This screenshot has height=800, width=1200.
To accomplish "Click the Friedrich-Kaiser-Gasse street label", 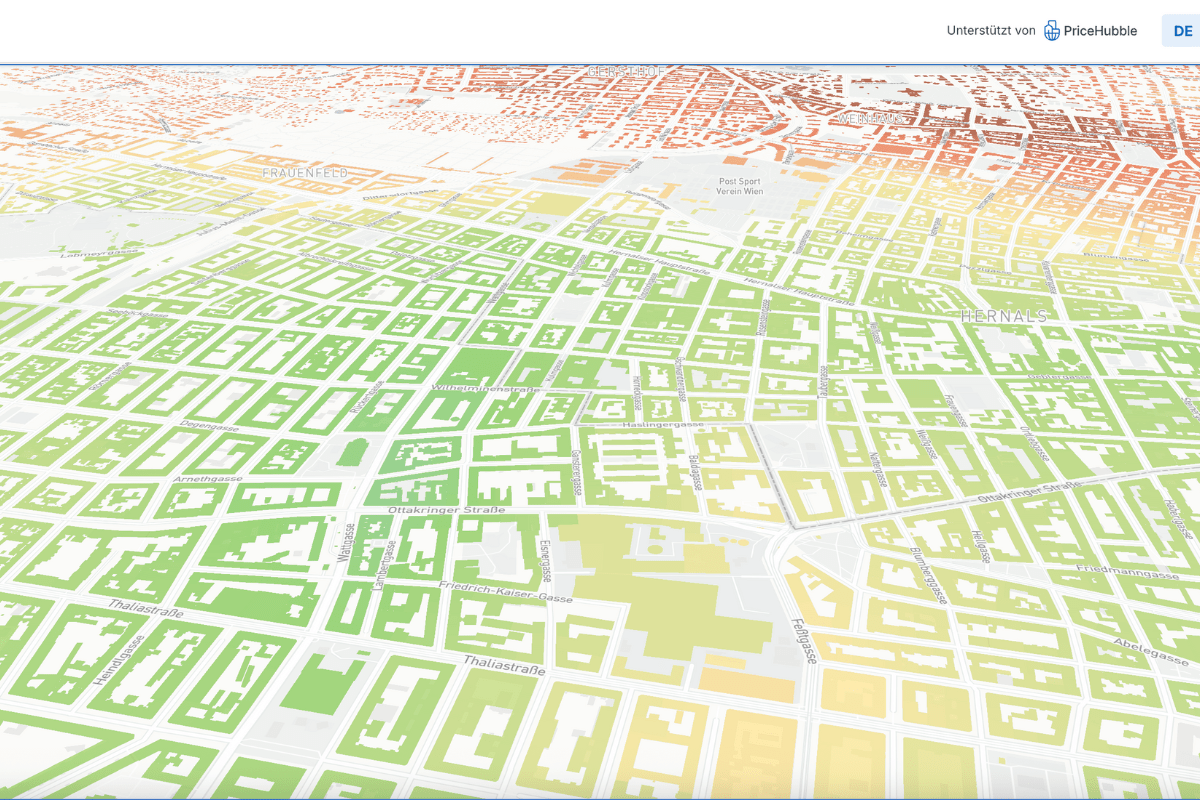I will tap(505, 591).
